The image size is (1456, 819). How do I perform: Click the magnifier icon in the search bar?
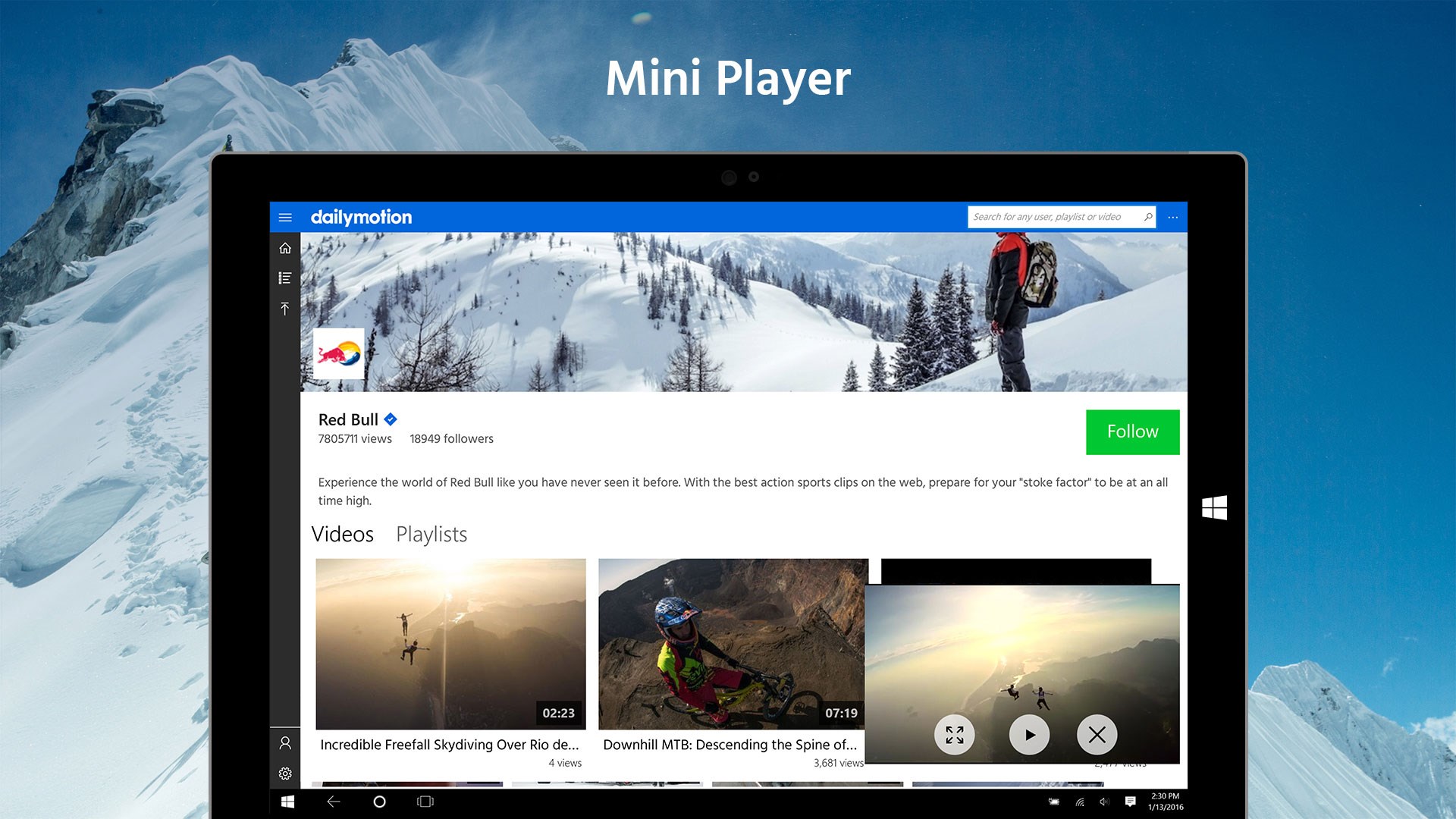click(1147, 217)
